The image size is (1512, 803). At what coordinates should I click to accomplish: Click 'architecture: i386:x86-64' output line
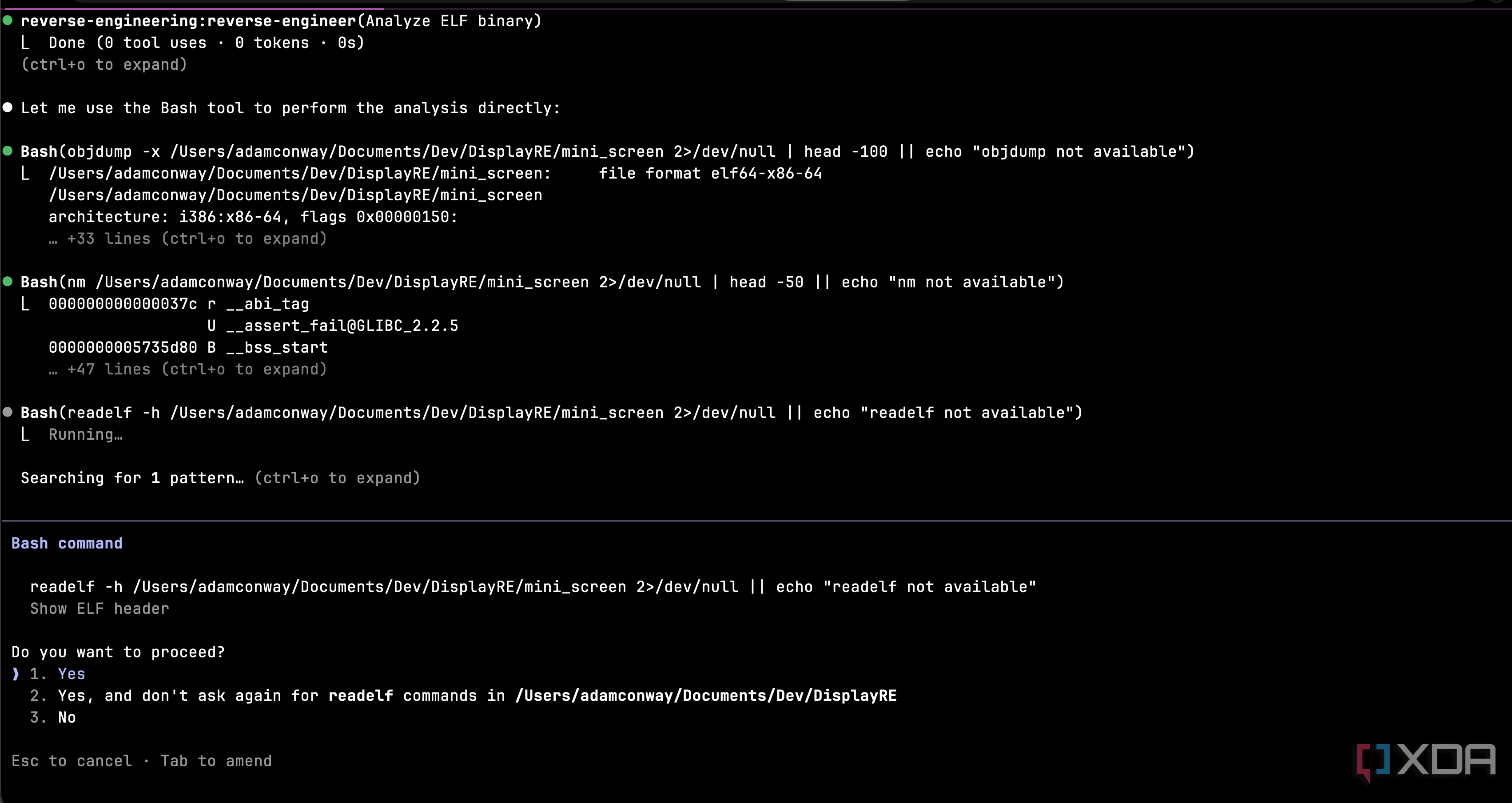(x=253, y=217)
